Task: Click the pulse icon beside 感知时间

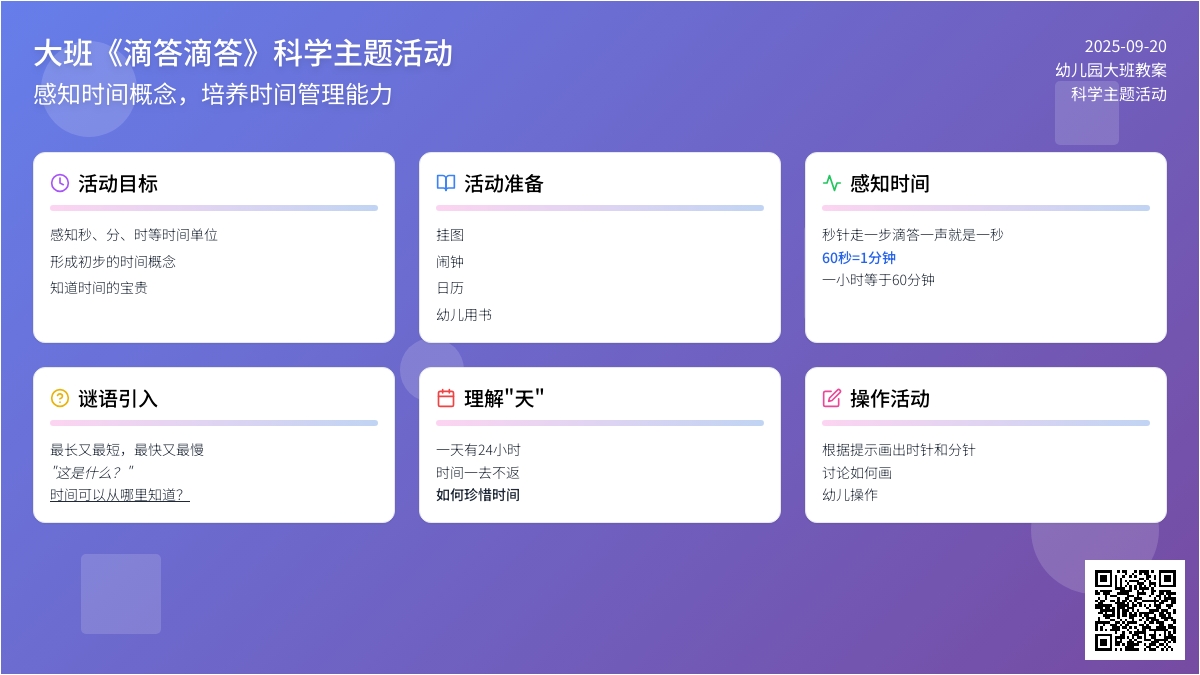Action: (x=832, y=183)
